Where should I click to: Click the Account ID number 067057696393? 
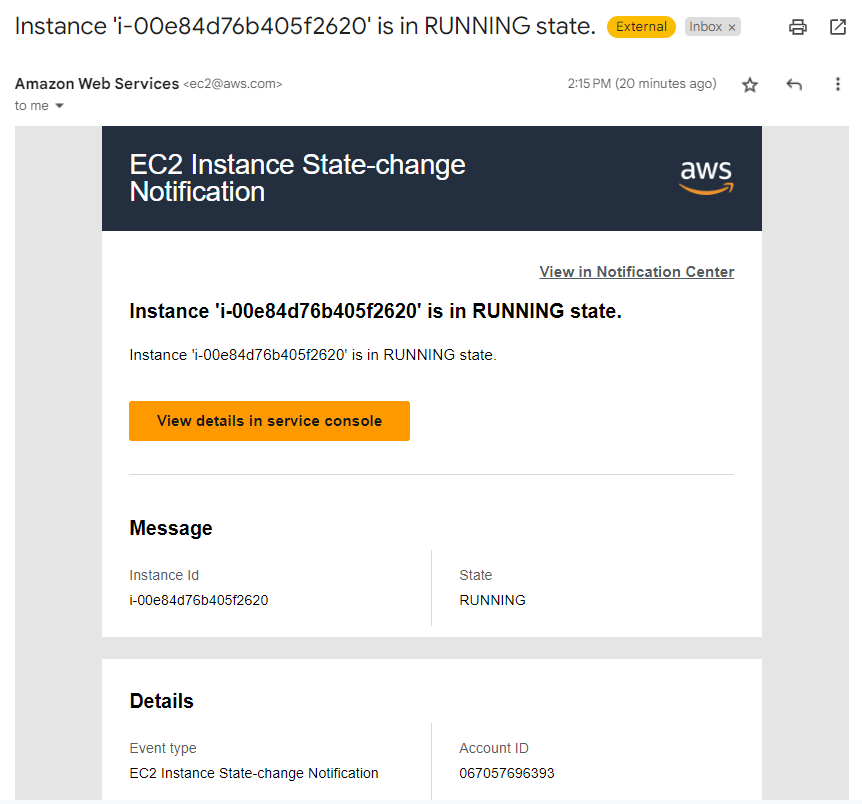click(506, 773)
